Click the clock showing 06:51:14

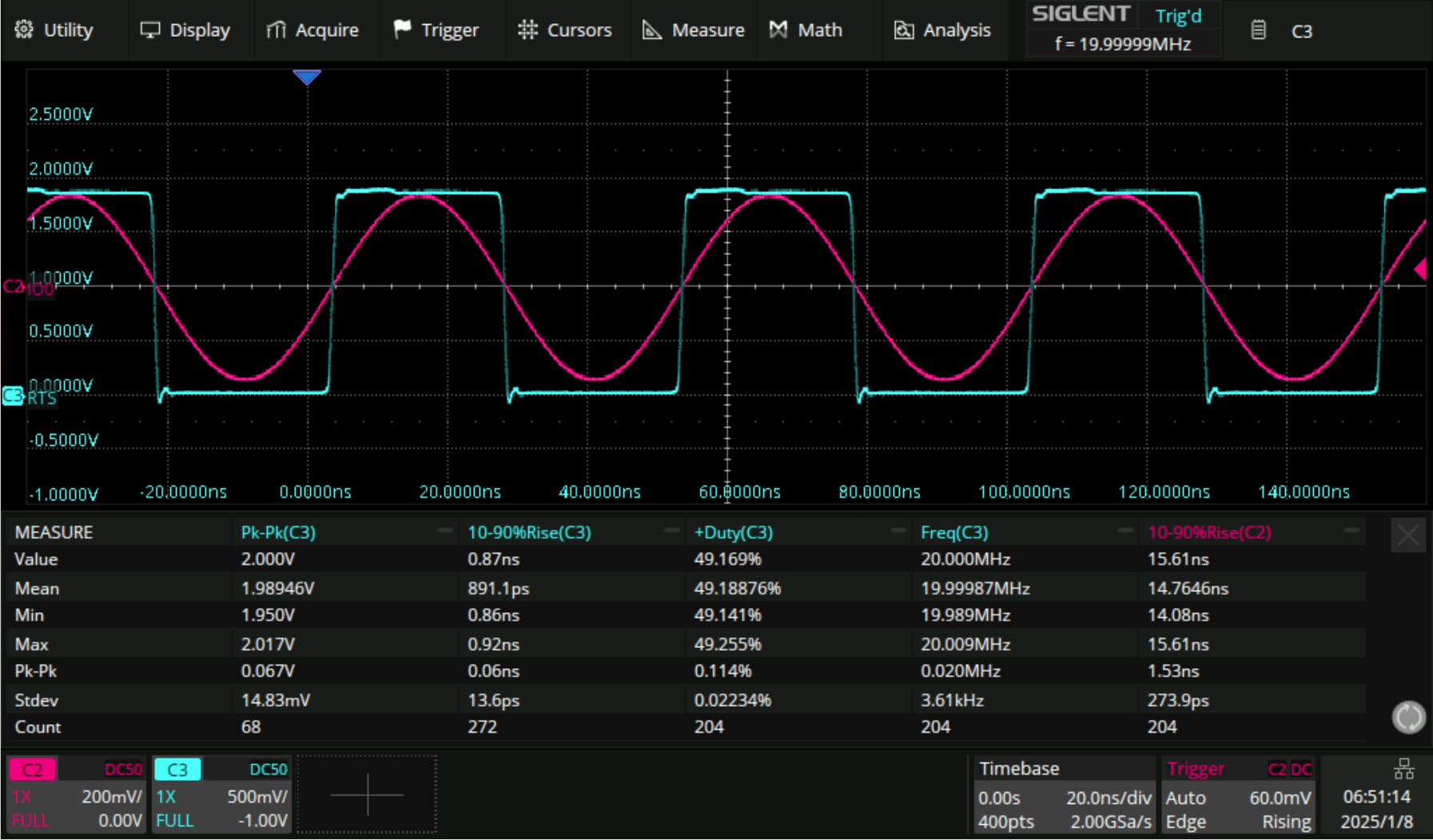[1376, 797]
